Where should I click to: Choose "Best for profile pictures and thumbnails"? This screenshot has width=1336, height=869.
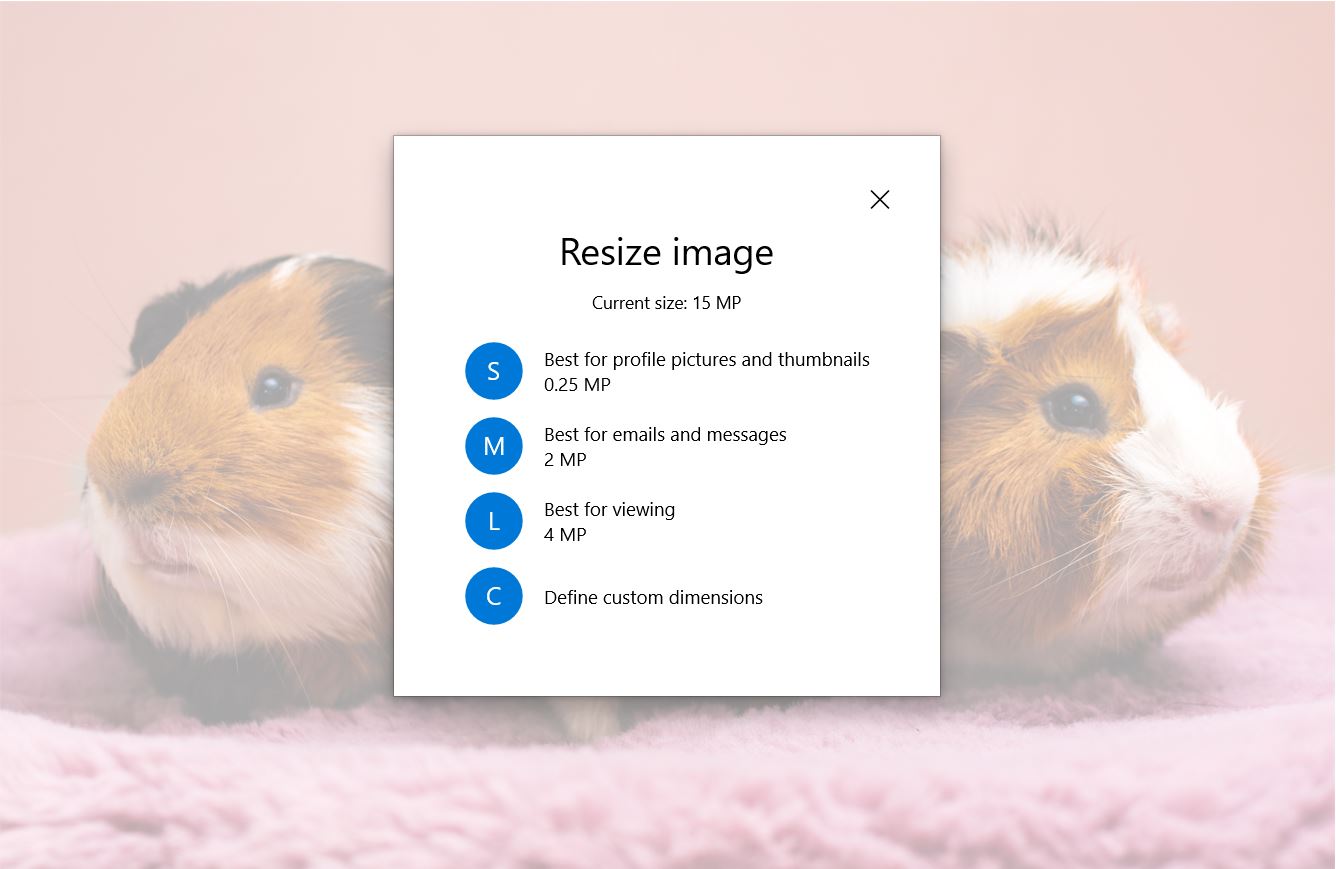[x=706, y=359]
